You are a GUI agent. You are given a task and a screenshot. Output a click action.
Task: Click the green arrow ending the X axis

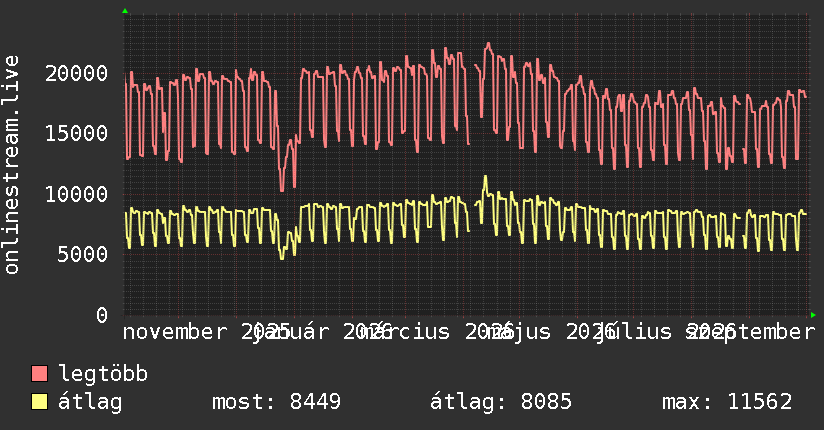point(813,315)
